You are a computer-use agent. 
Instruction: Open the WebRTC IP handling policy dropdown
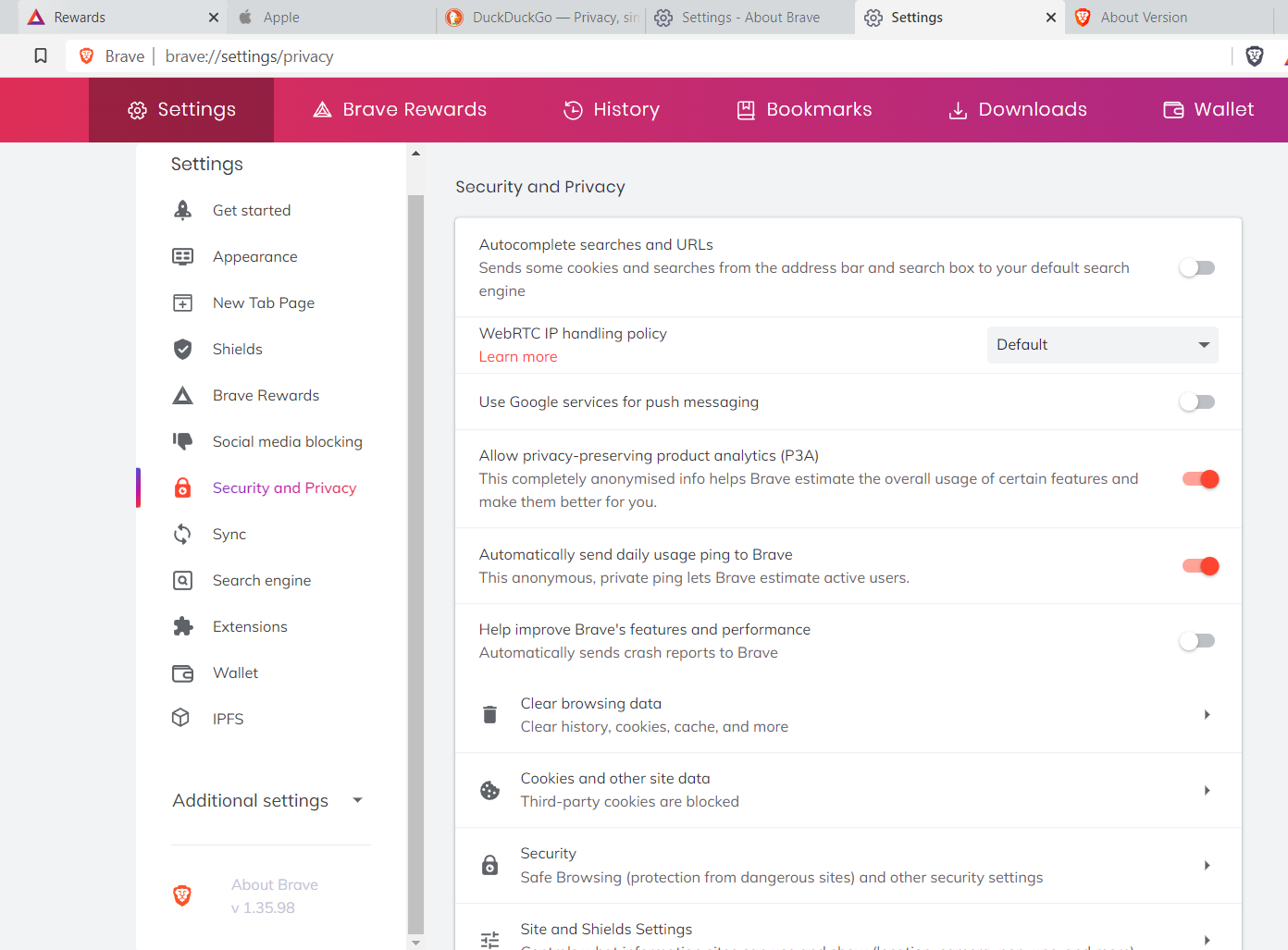point(1102,344)
